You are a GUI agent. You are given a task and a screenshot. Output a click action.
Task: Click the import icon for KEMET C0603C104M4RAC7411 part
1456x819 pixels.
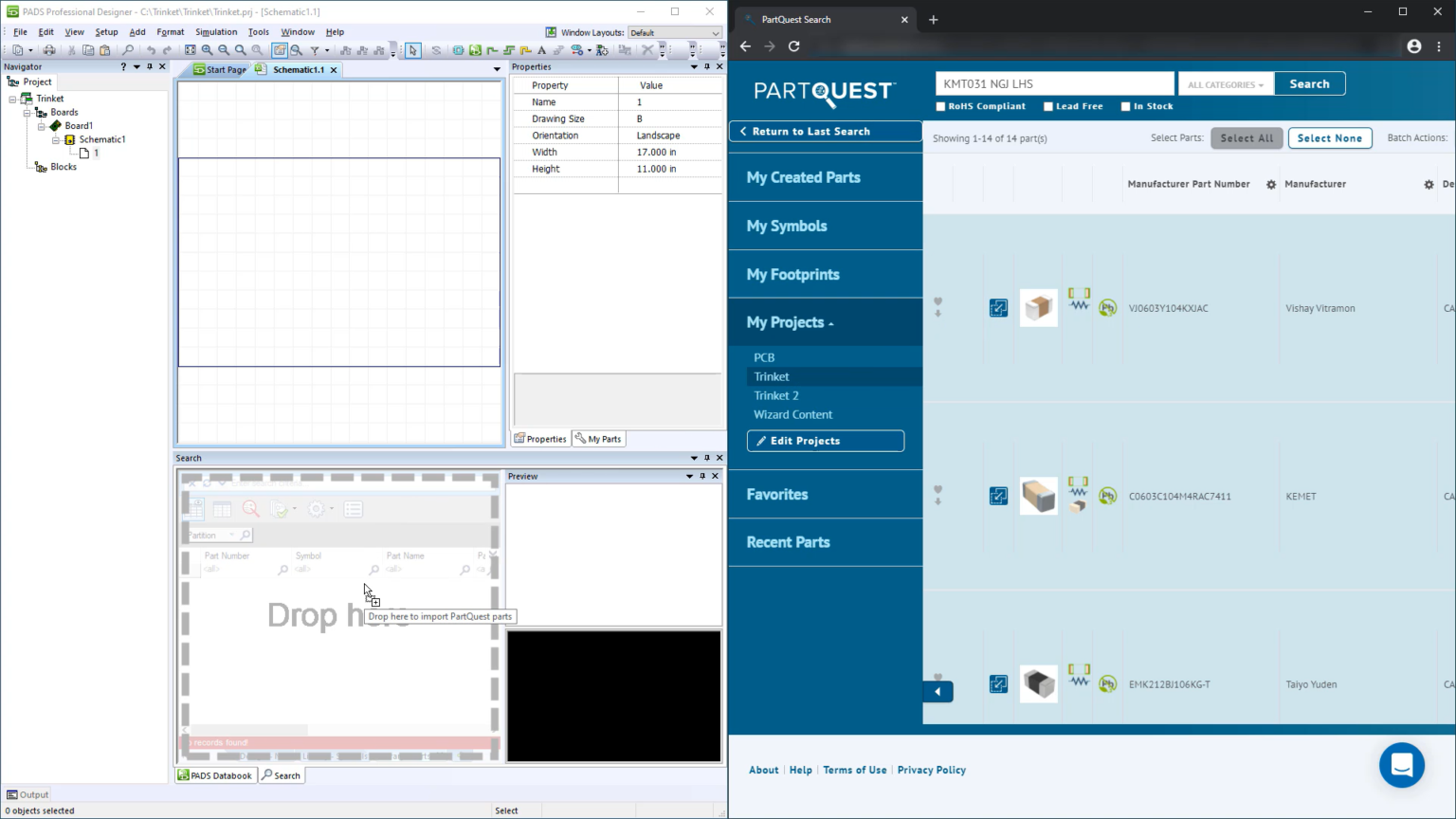997,495
